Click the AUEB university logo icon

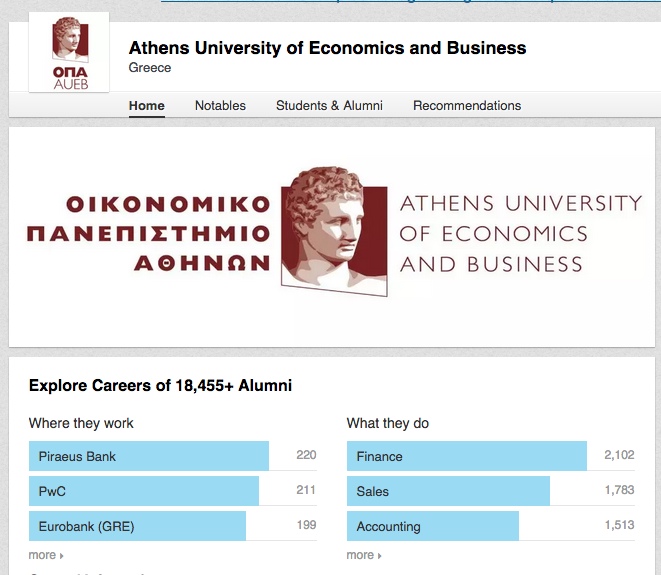click(69, 52)
